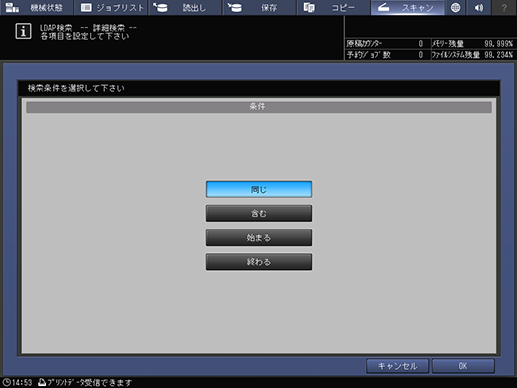
Task: Click the メモリー残量 99.999% memory value
Action: pyautogui.click(x=498, y=44)
